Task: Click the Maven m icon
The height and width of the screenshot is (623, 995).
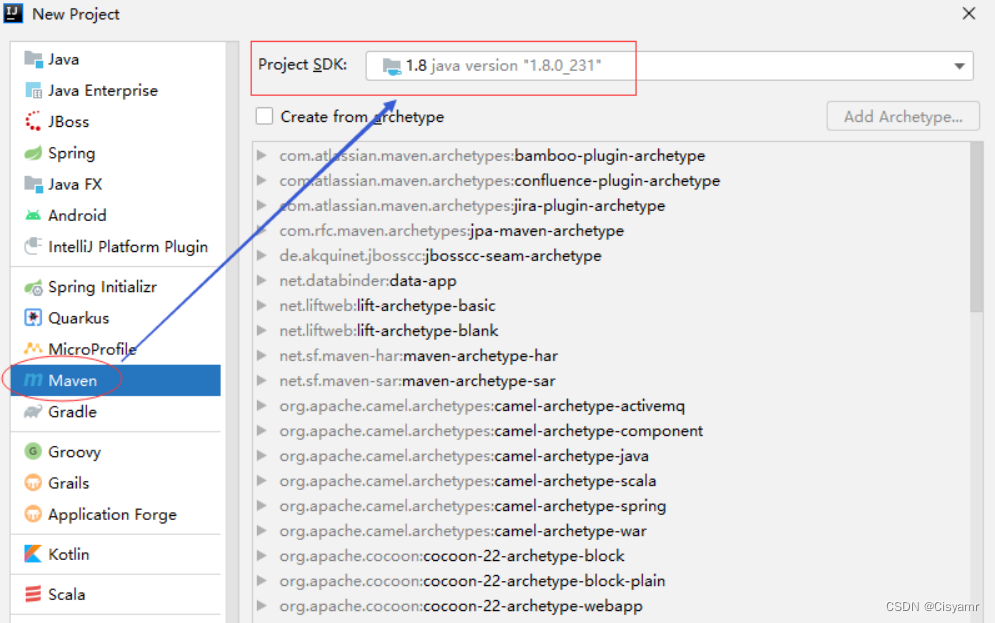Action: [x=33, y=380]
